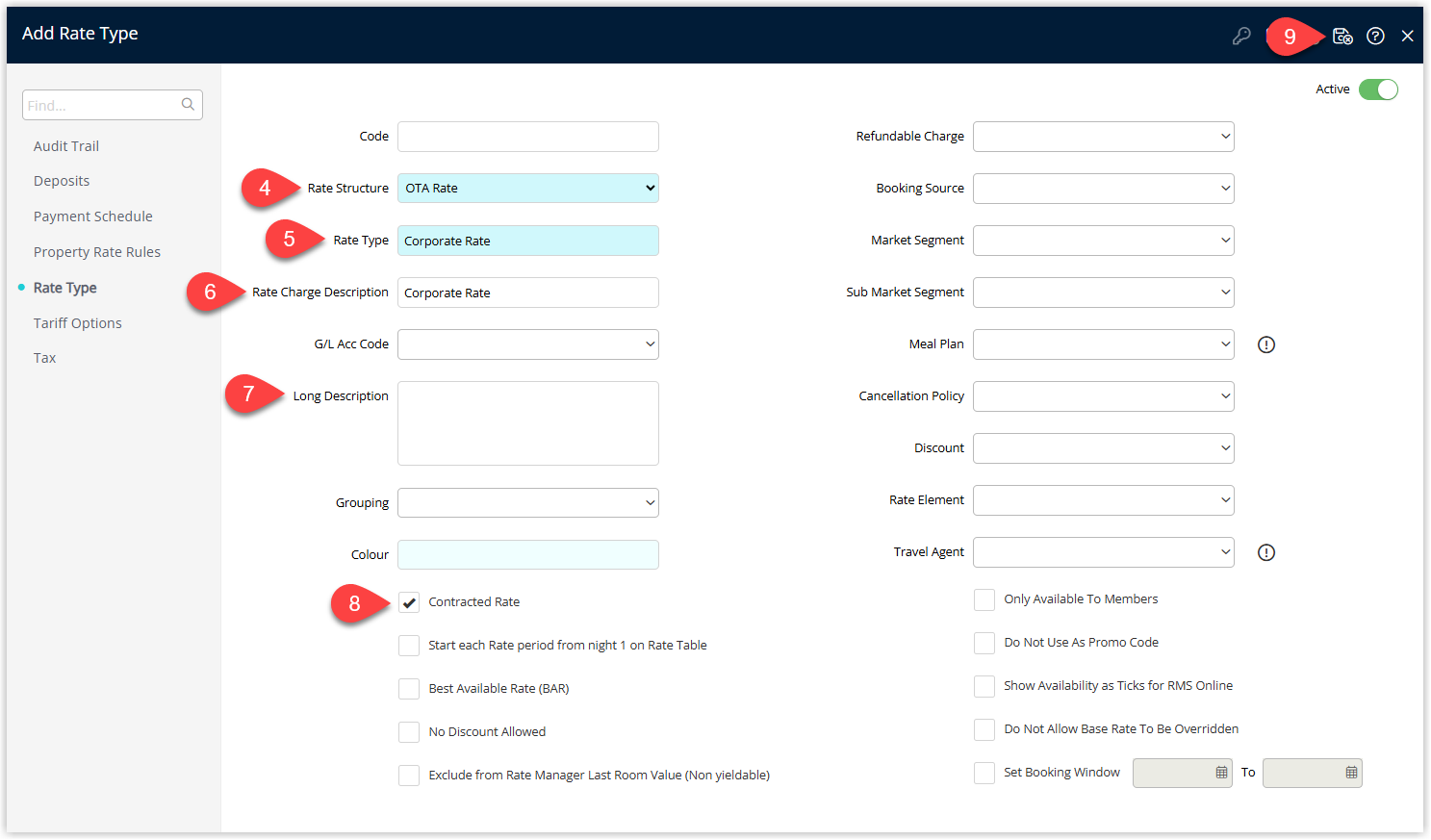1431x840 pixels.
Task: Select Payment Schedule in sidebar
Action: tap(93, 216)
